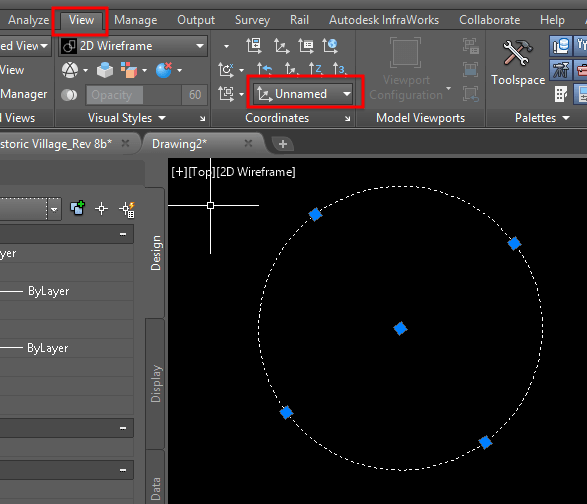Collapse the first properties section
587x504 pixels.
pyautogui.click(x=123, y=234)
